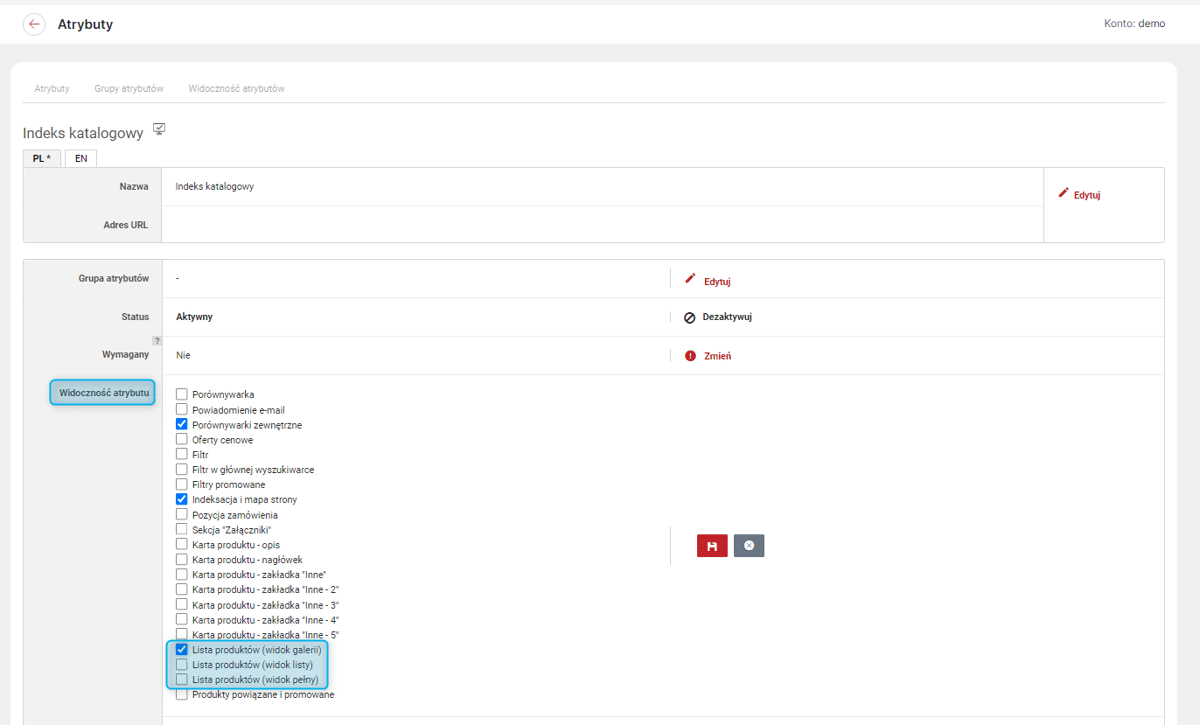Open the Widoczność atrybutów tab
This screenshot has width=1200, height=725.
tap(237, 89)
